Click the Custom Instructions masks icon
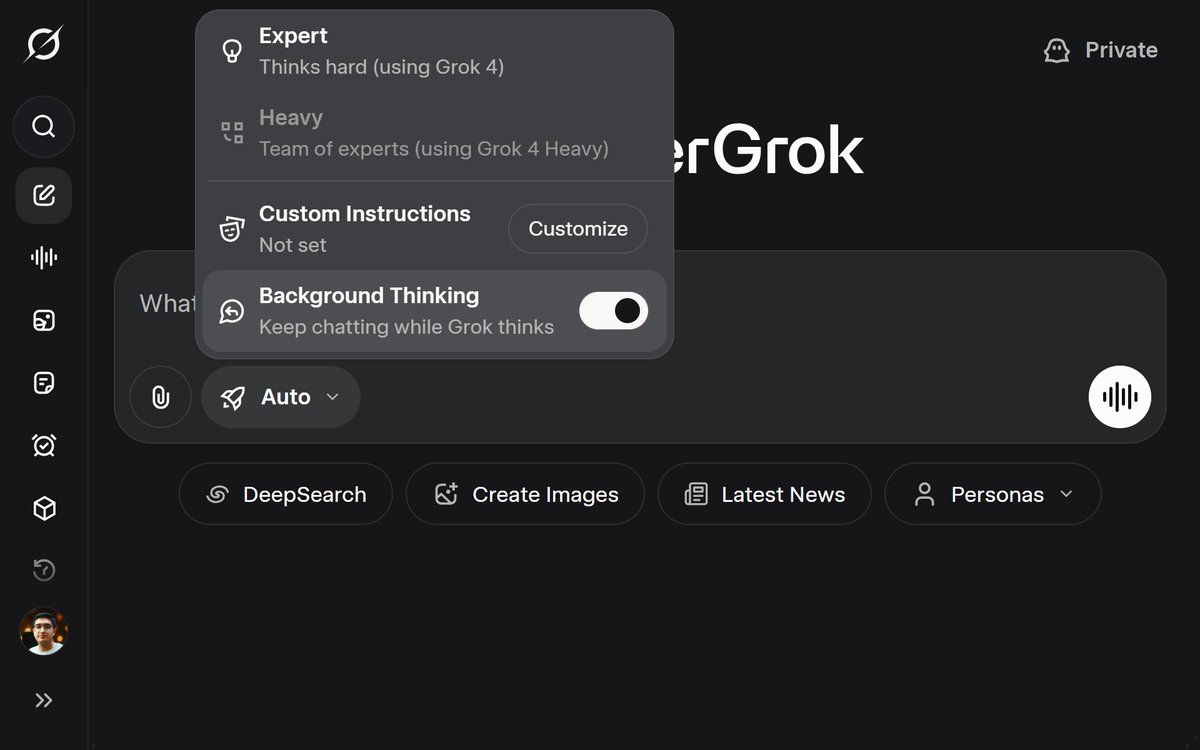This screenshot has width=1200, height=750. [x=232, y=229]
